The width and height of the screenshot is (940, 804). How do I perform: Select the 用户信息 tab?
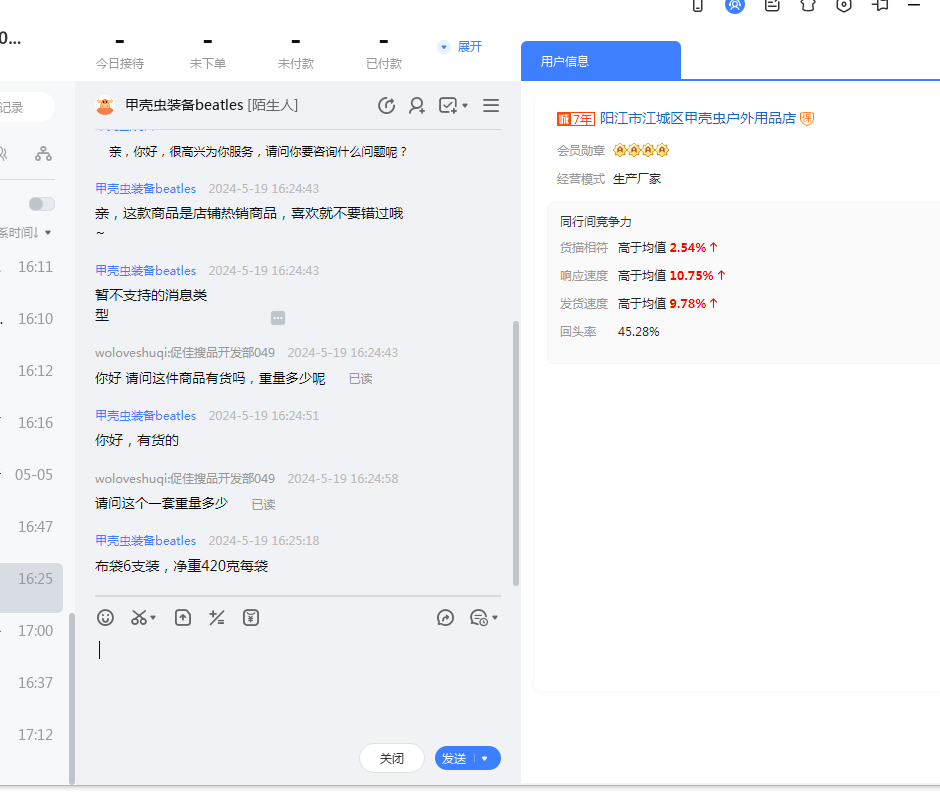[x=600, y=61]
